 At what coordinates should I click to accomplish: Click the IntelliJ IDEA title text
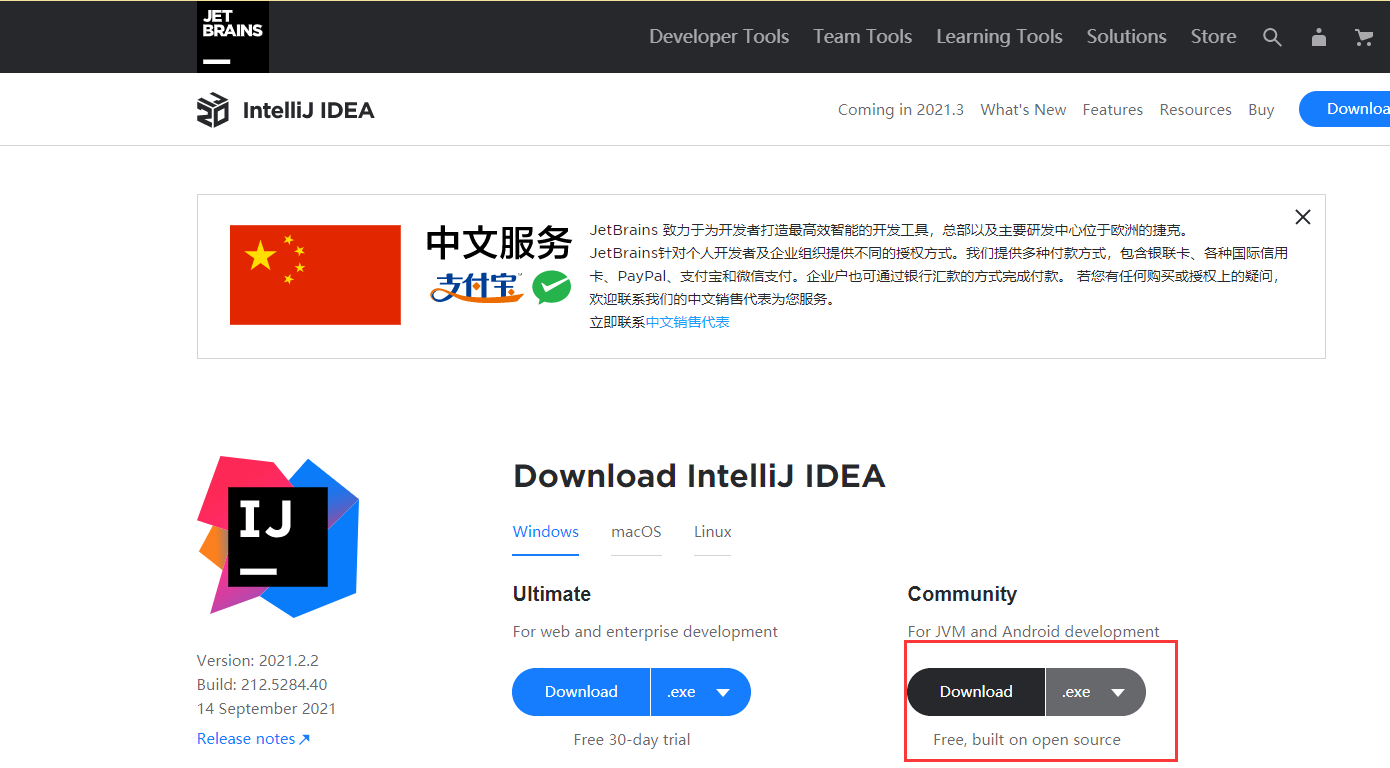[x=308, y=110]
